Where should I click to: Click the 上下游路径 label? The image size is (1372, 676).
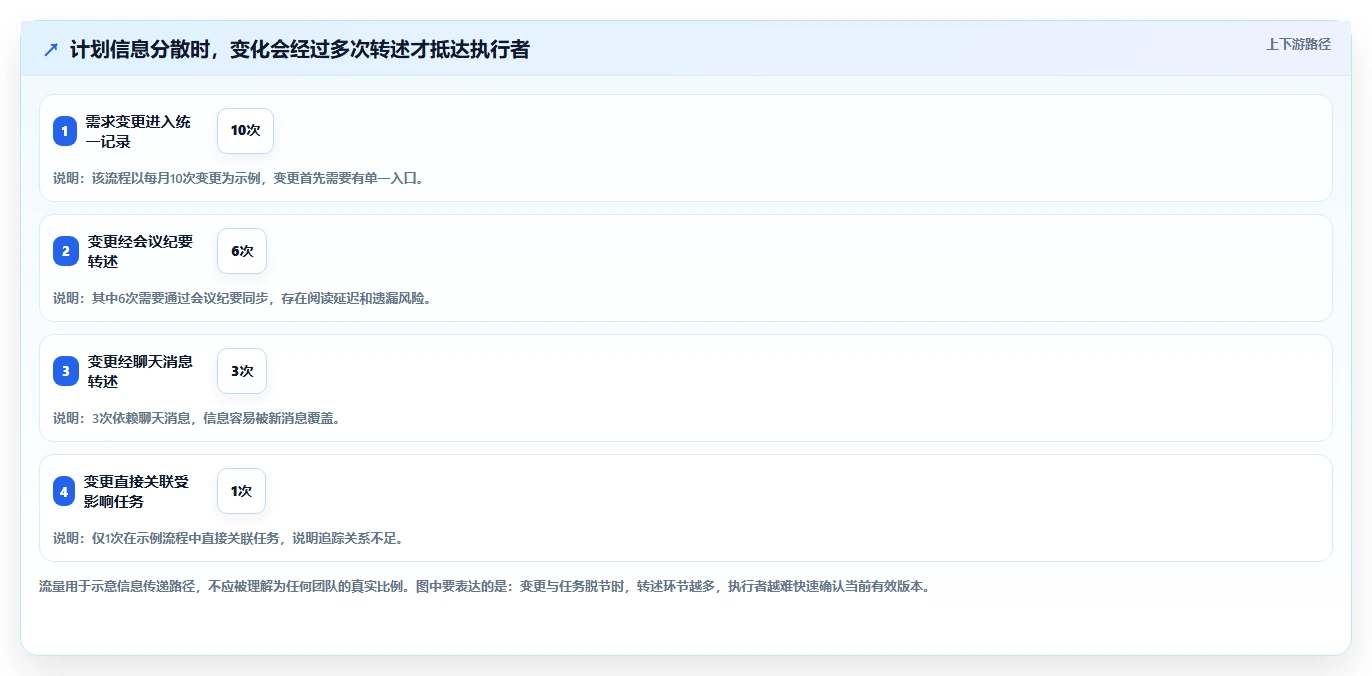[1298, 44]
